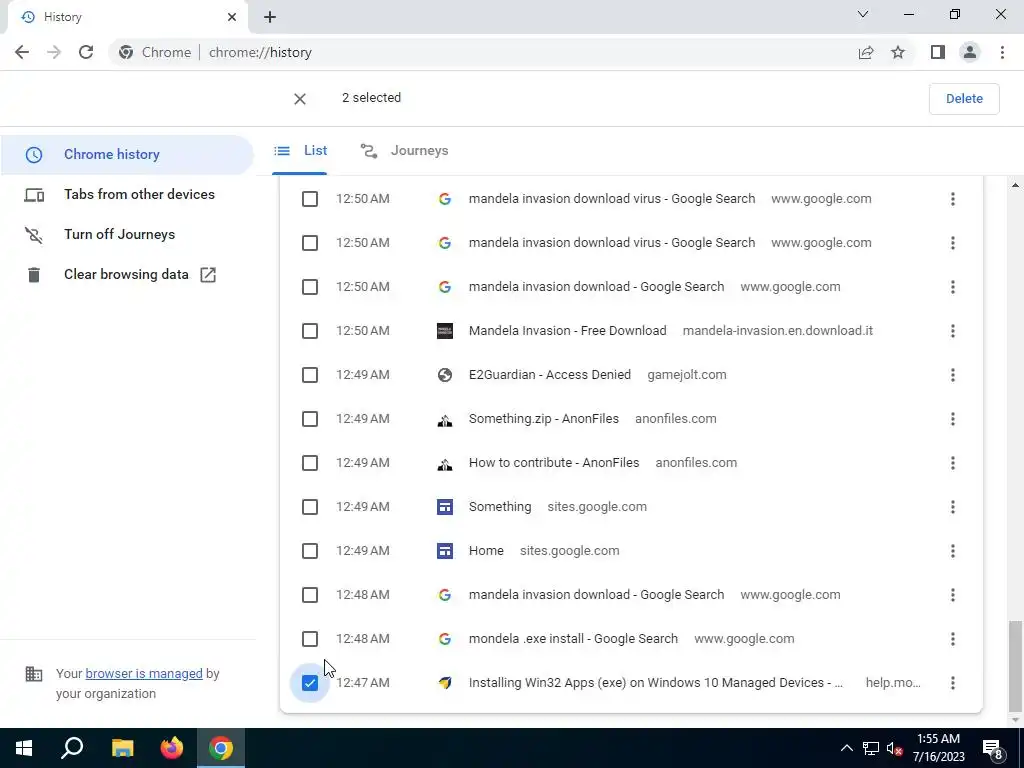
Task: Open actions menu for Something.zip - AnonFiles
Action: [x=953, y=419]
